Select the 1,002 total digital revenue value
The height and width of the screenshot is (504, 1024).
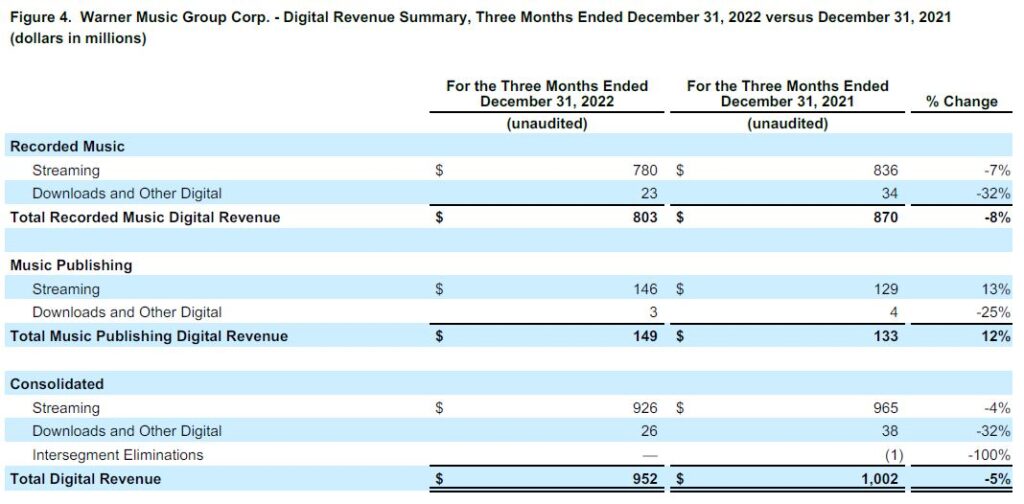tap(878, 479)
